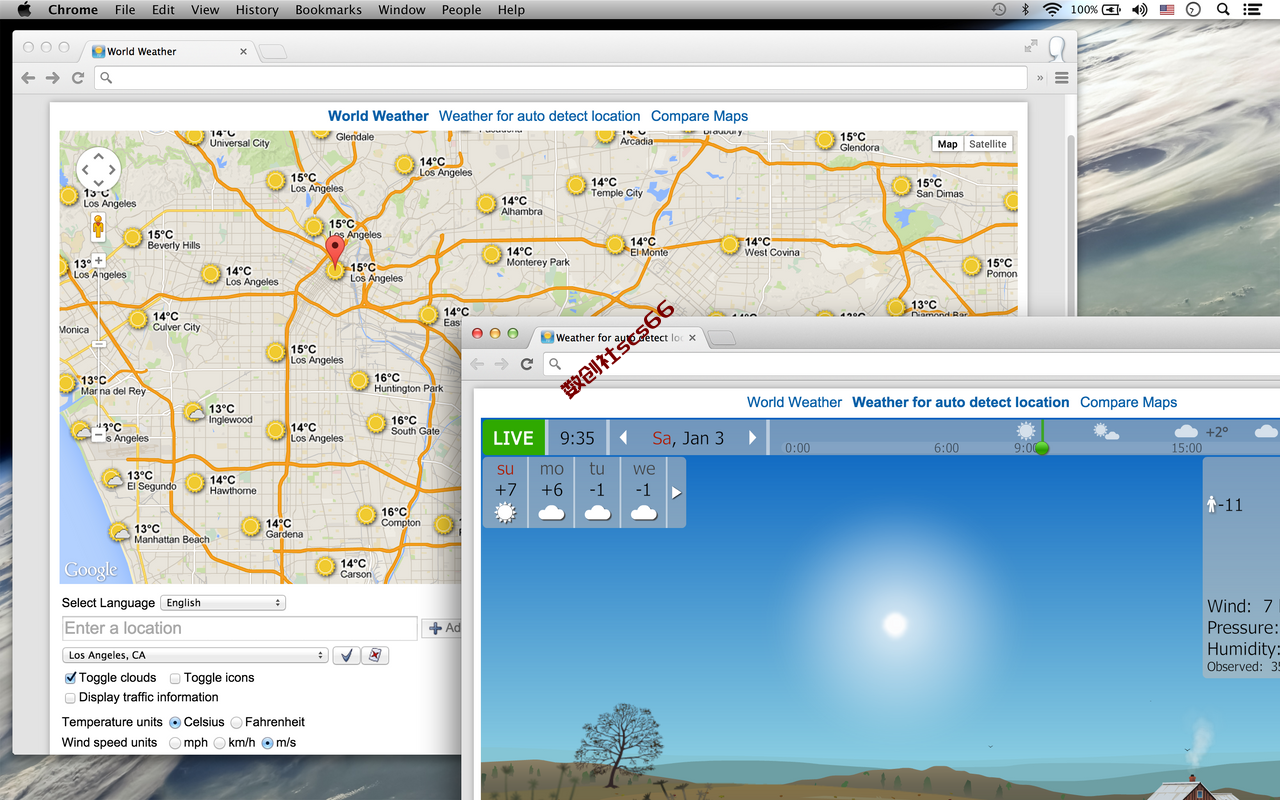Select Tuesday -1 forecast
Screen dimensions: 1280x800
(x=597, y=492)
